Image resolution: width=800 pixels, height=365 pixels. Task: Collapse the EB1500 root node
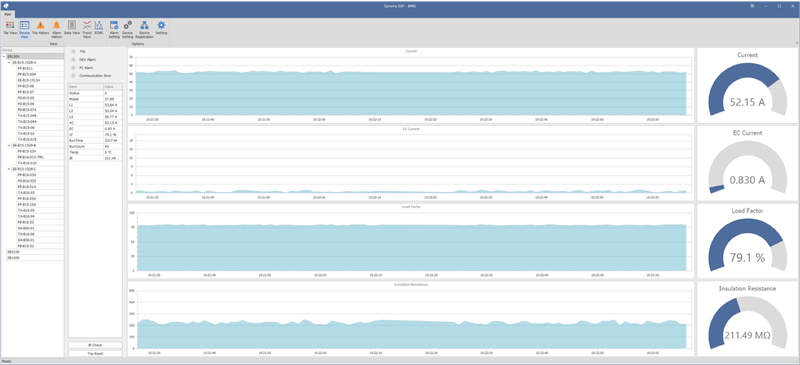pyautogui.click(x=4, y=56)
